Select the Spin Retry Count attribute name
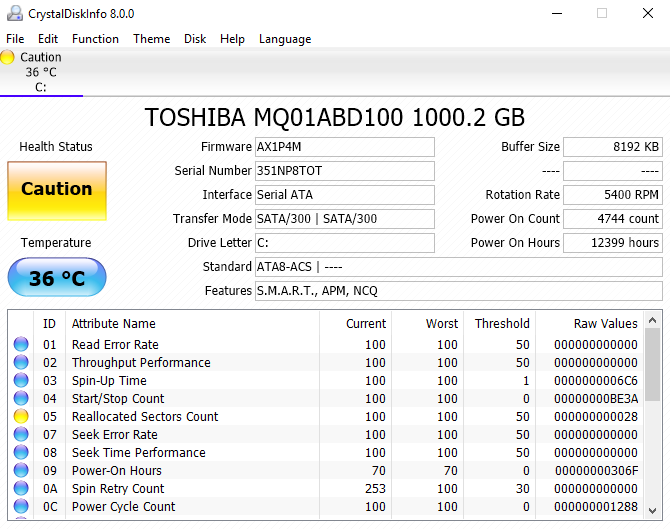The image size is (670, 529). [x=118, y=488]
